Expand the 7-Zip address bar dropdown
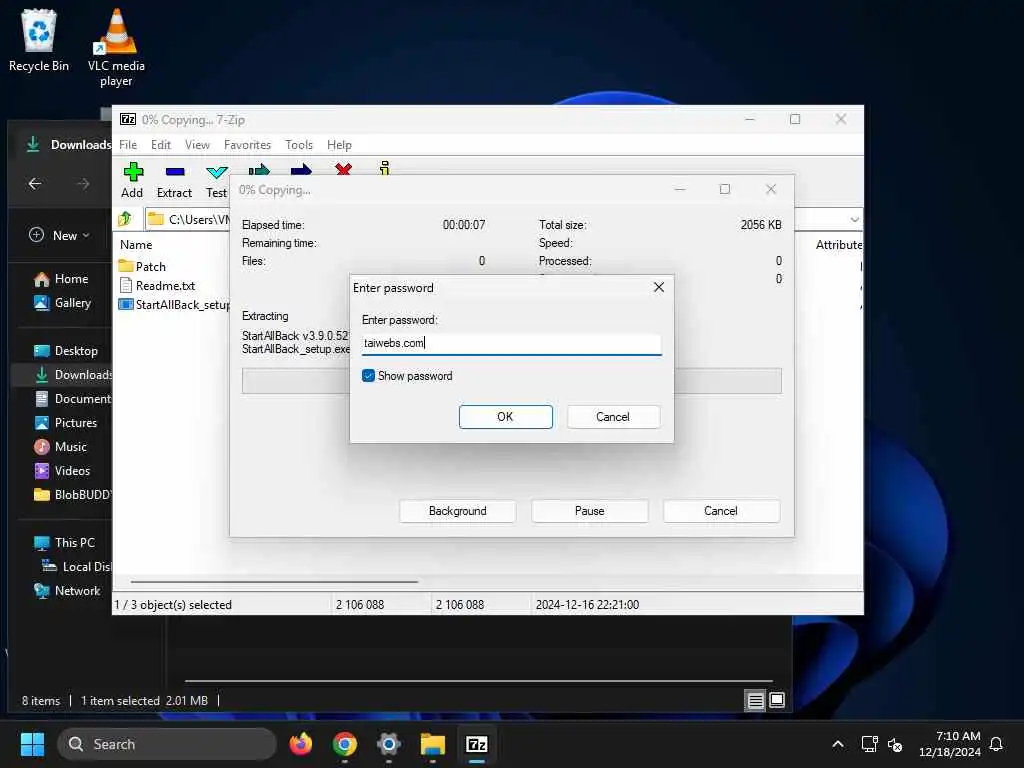 pos(854,219)
